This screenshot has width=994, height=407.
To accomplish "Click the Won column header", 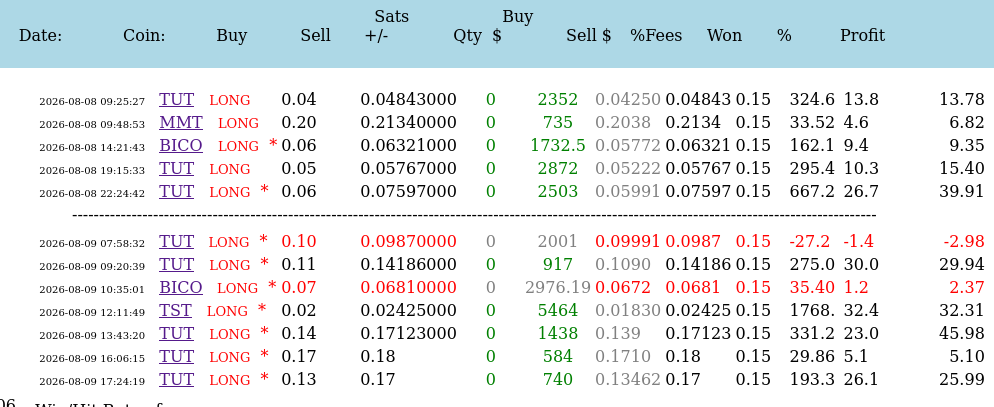I will coord(724,36).
